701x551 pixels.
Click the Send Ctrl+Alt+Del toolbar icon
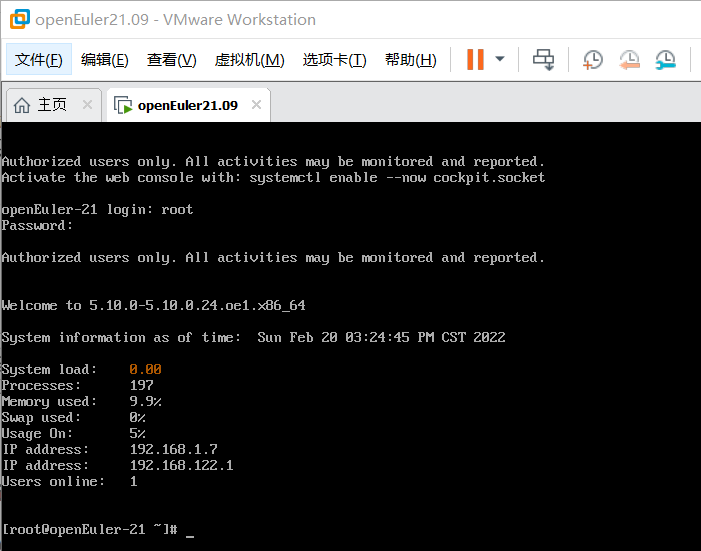click(x=544, y=59)
